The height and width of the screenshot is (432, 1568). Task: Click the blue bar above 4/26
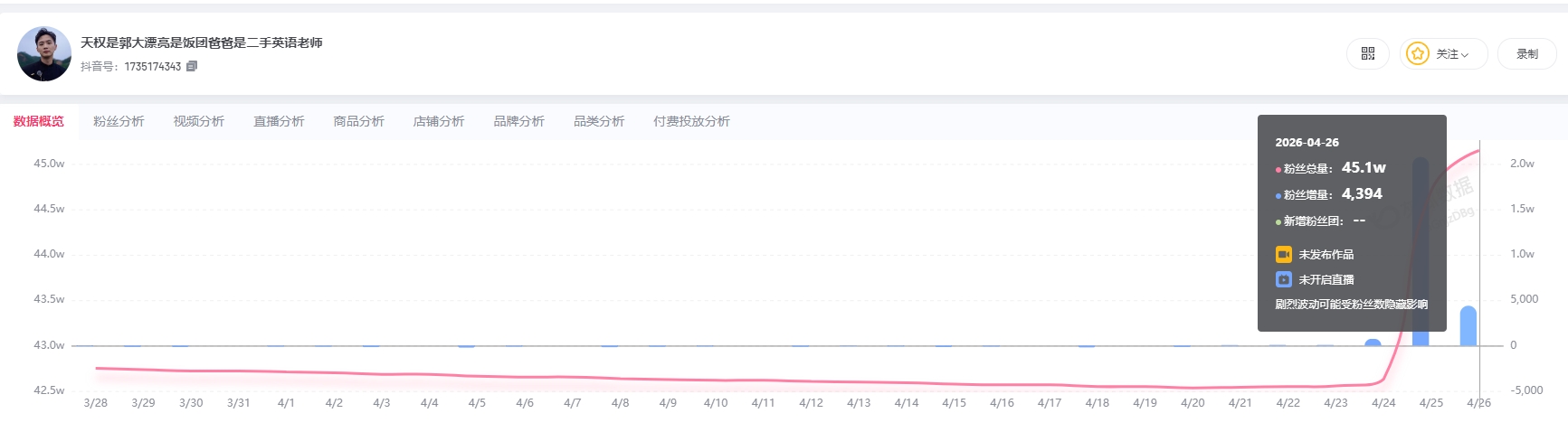(x=1468, y=326)
